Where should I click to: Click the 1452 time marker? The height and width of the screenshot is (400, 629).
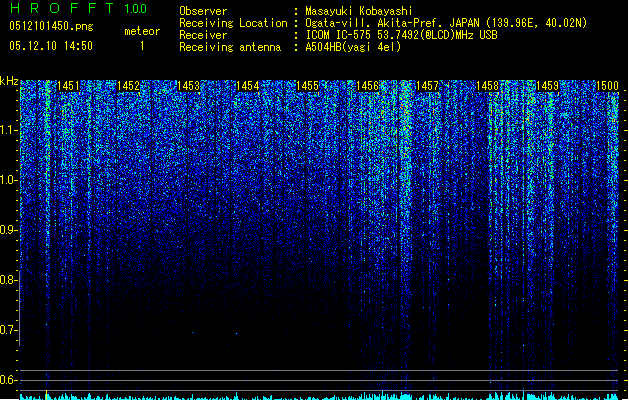click(128, 86)
